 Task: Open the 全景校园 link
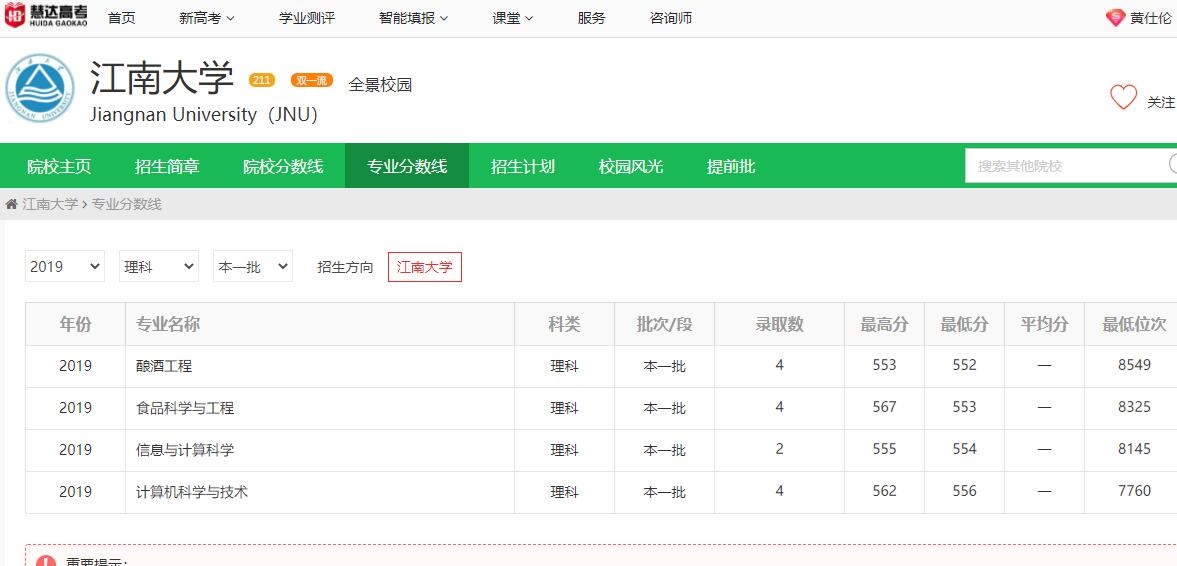click(380, 85)
